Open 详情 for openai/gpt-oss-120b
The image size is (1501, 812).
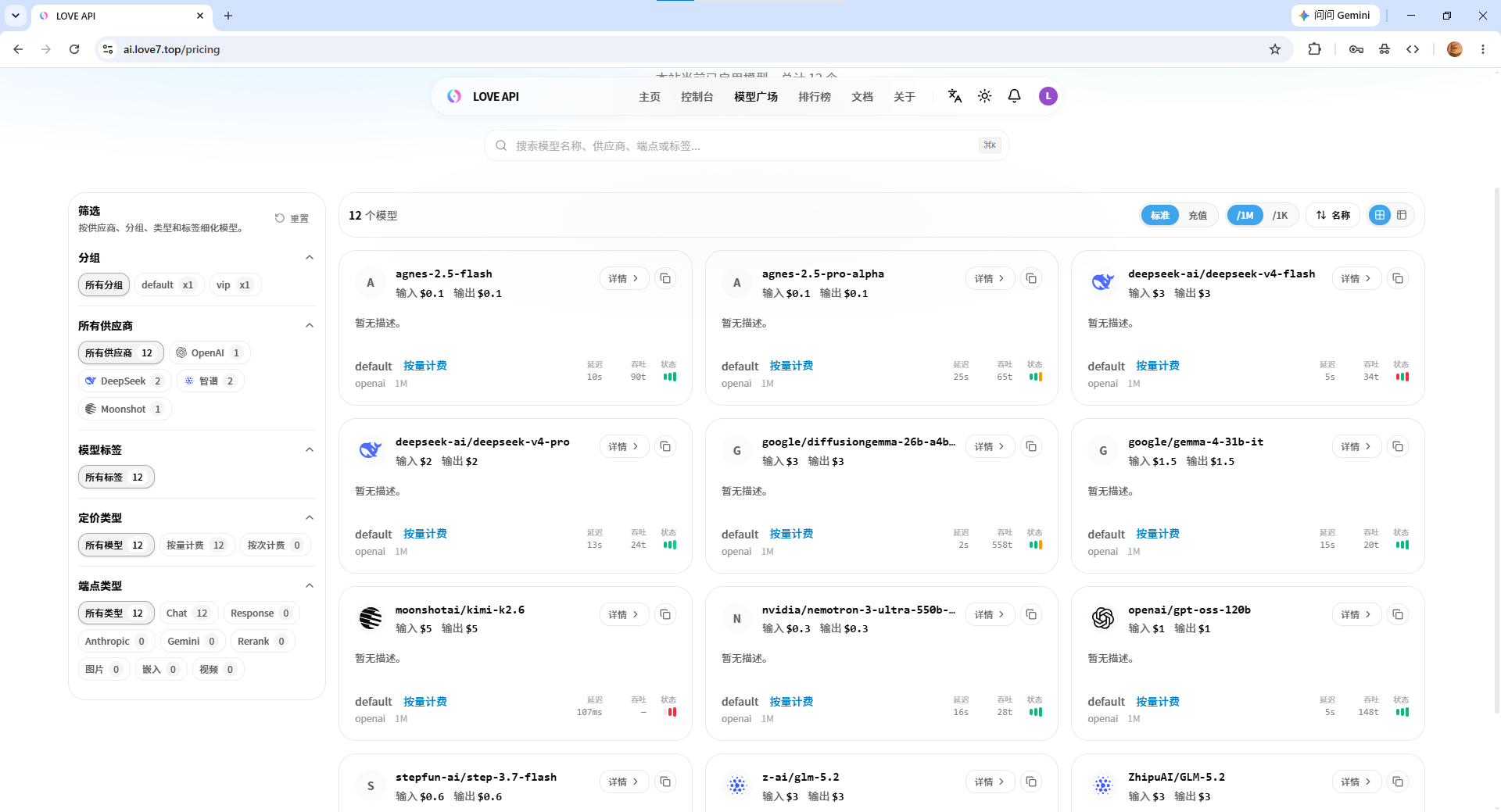[x=1356, y=614]
